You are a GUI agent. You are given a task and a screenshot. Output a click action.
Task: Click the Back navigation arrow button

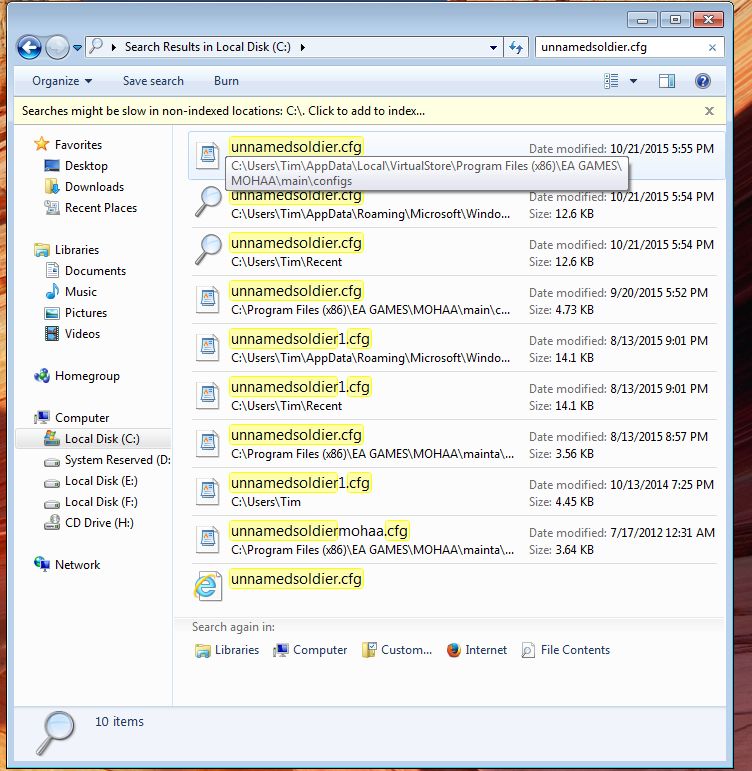click(x=29, y=47)
